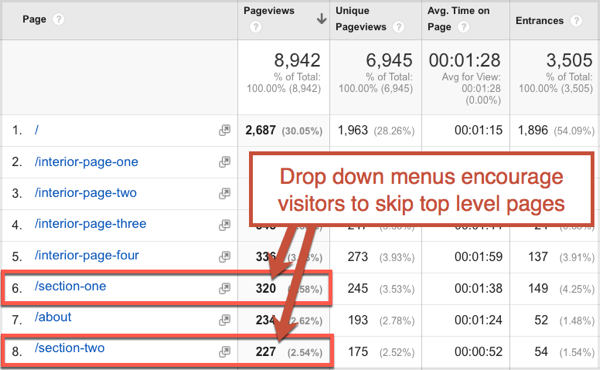
Task: Open the external link icon for /interior-page-two
Action: pos(225,193)
